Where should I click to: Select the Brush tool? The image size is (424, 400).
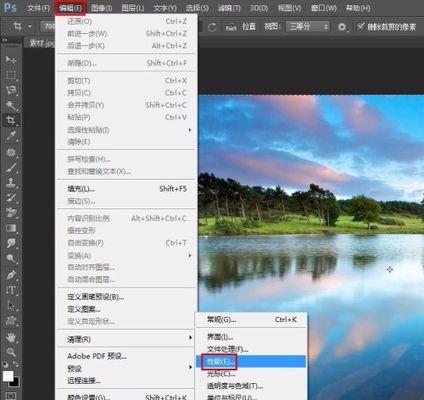point(11,167)
